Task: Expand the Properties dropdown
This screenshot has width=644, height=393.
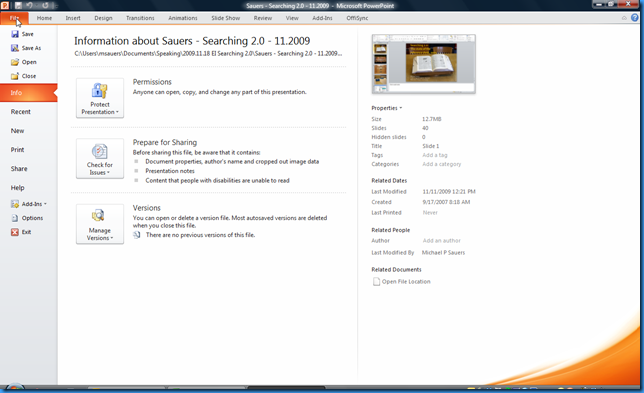Action: [386, 108]
